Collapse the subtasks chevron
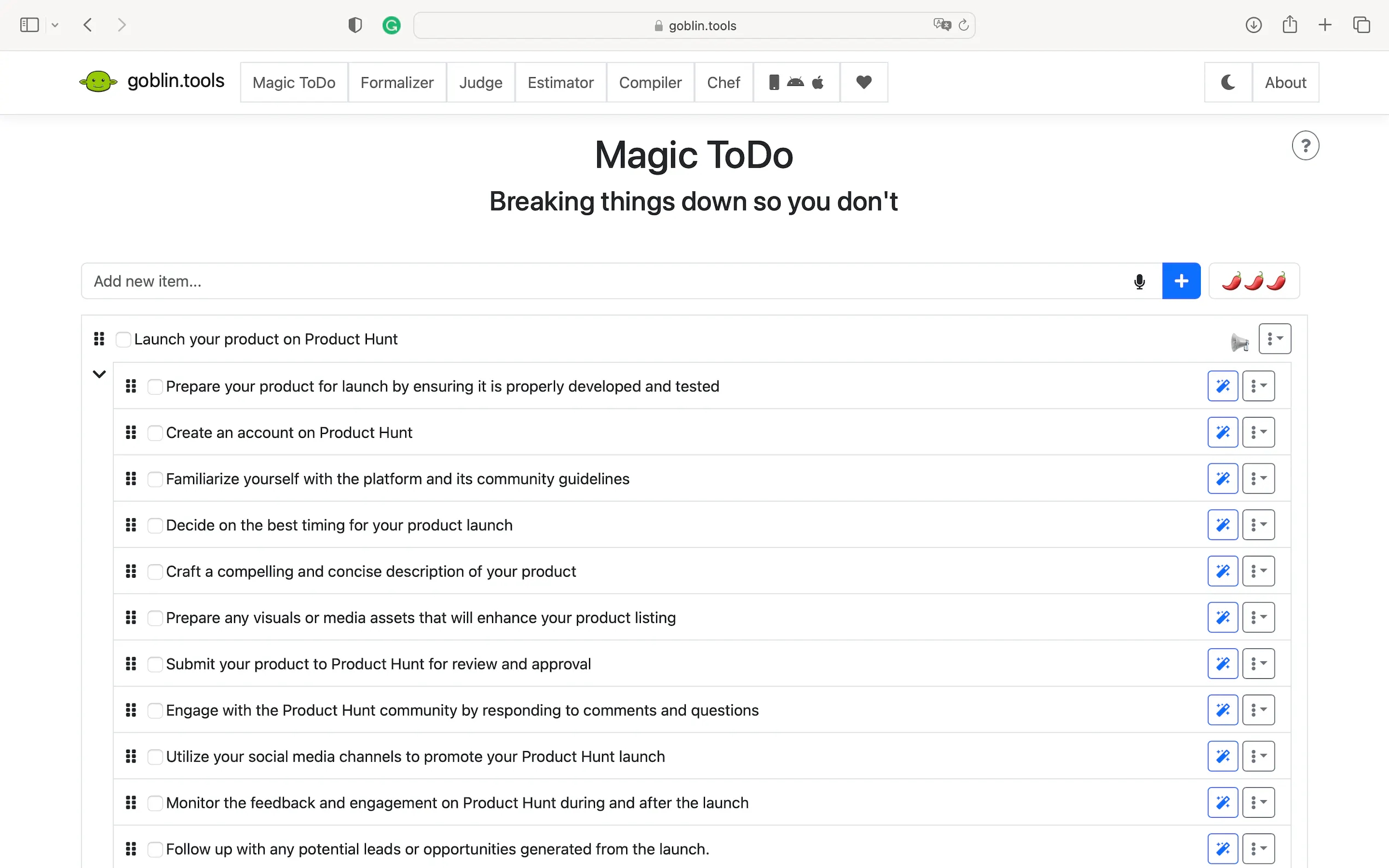 [100, 374]
